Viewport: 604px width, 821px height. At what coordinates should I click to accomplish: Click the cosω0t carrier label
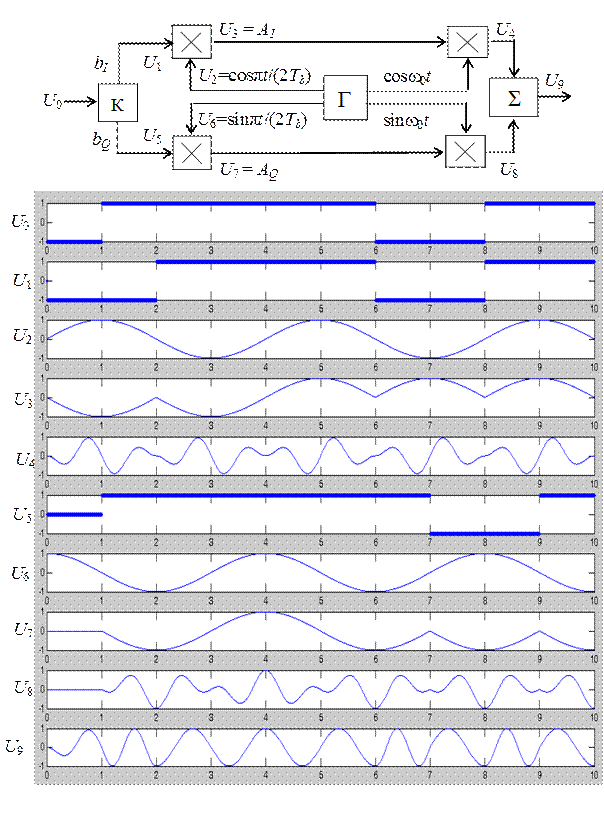[x=407, y=77]
